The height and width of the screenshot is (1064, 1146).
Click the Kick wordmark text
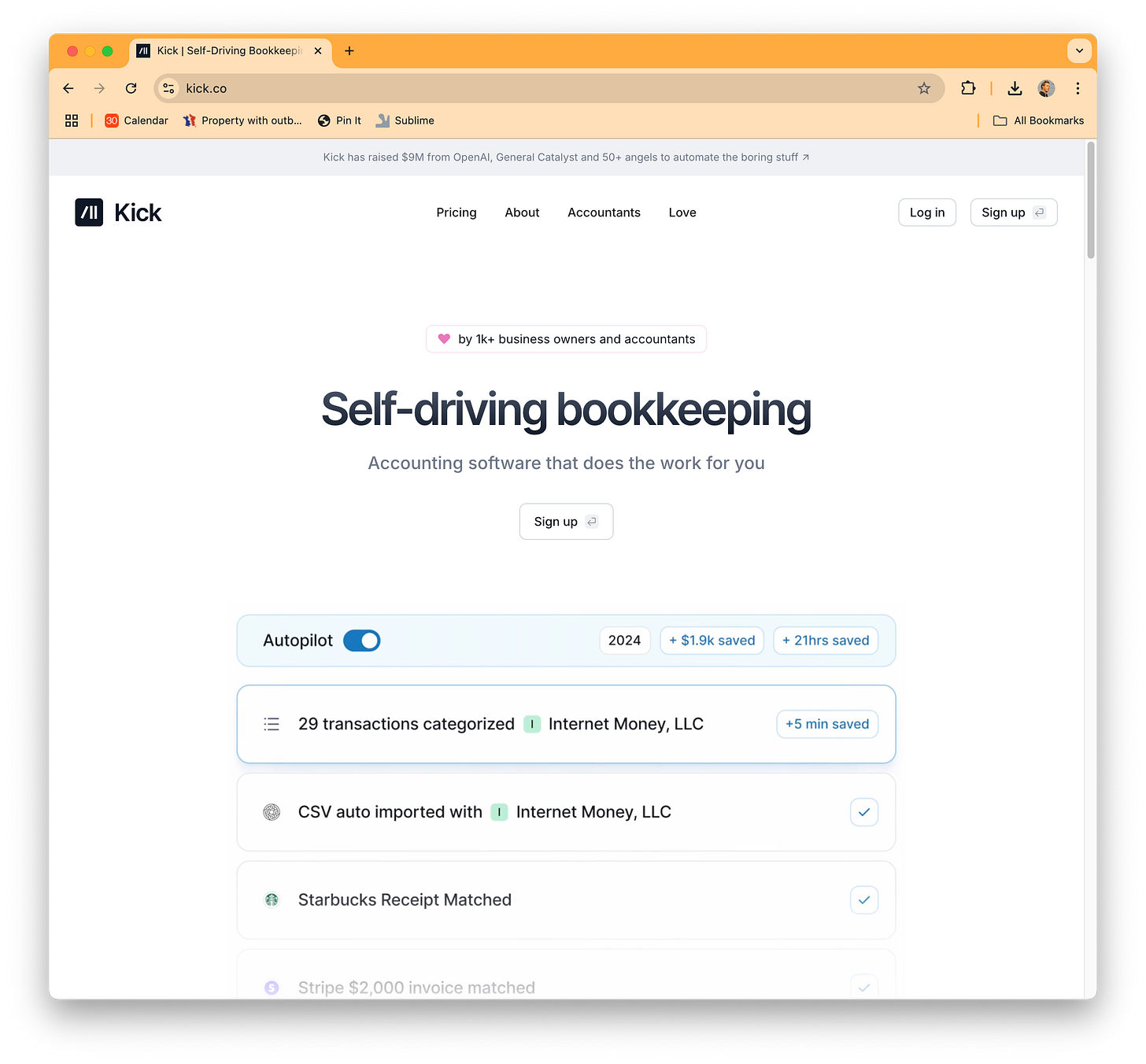138,212
